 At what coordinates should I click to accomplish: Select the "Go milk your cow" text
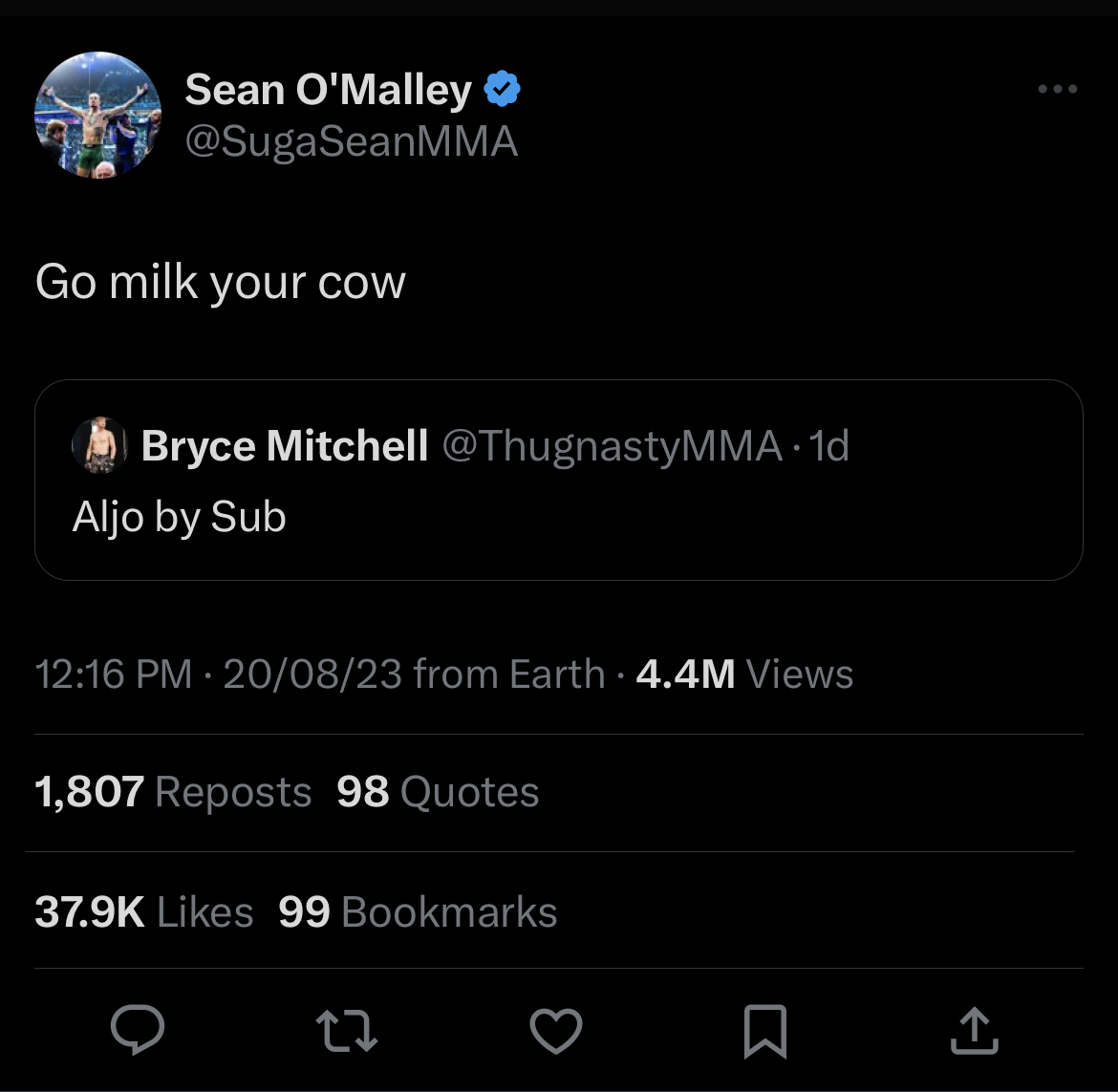[221, 282]
